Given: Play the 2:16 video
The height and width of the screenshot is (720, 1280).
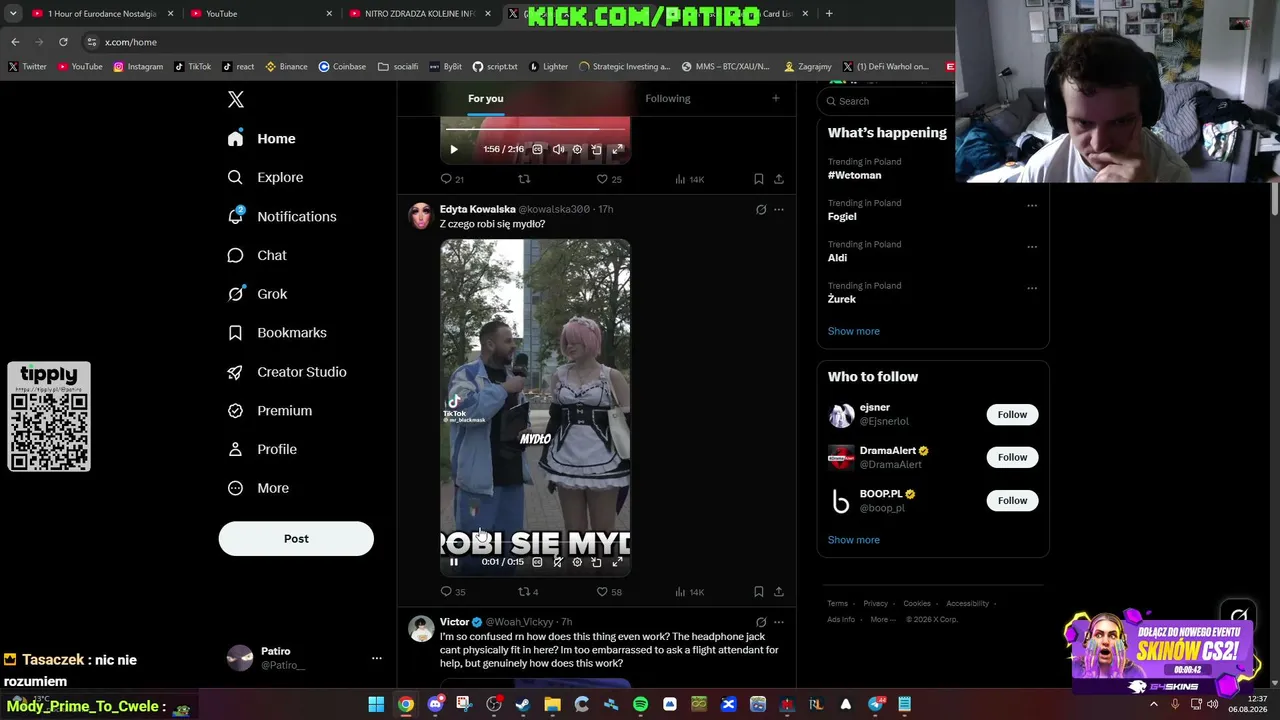Looking at the screenshot, I should [453, 149].
